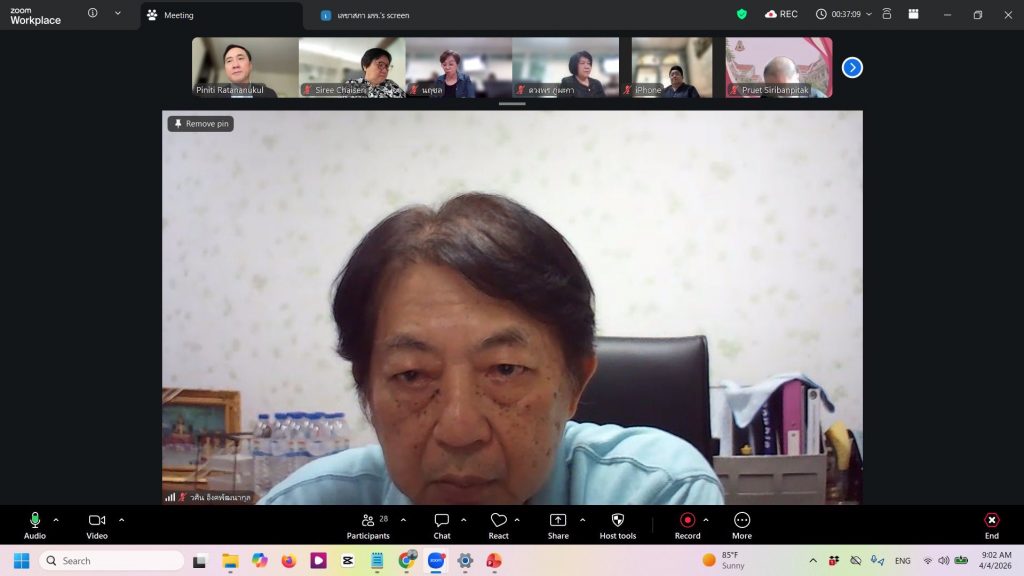Image resolution: width=1024 pixels, height=576 pixels.
Task: Expand the Share options arrow
Action: (583, 520)
